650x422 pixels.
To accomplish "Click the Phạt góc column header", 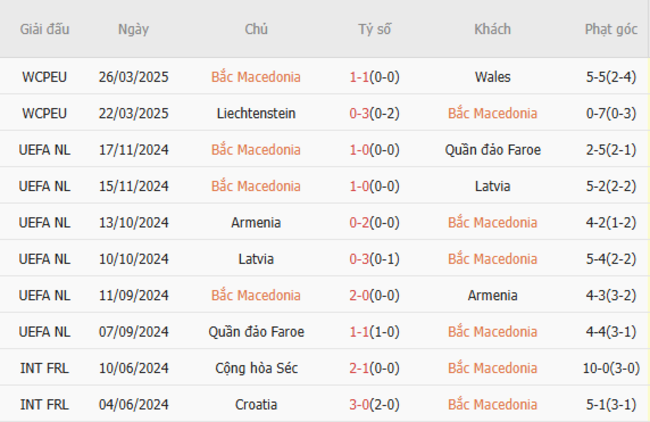I will click(611, 29).
